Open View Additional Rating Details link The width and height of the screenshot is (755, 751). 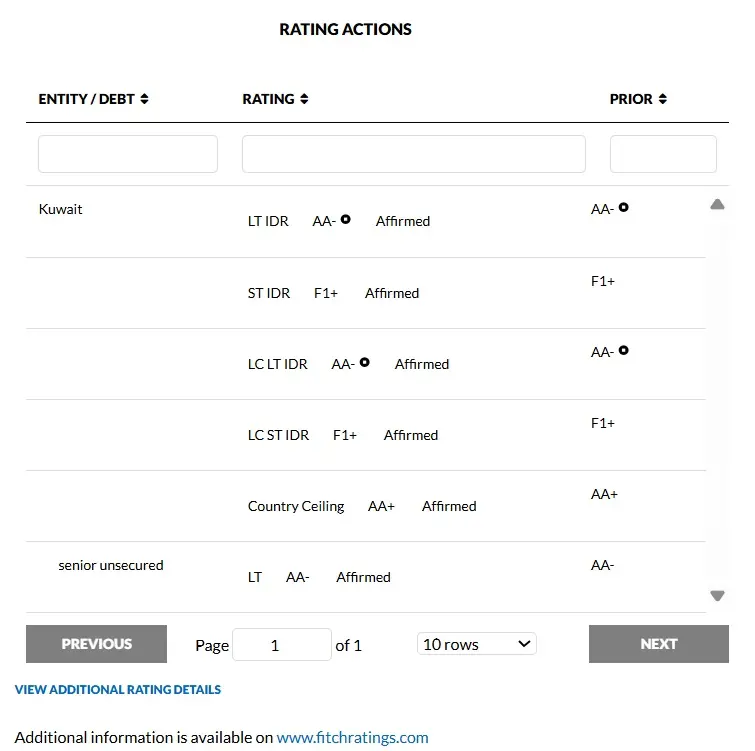click(118, 690)
